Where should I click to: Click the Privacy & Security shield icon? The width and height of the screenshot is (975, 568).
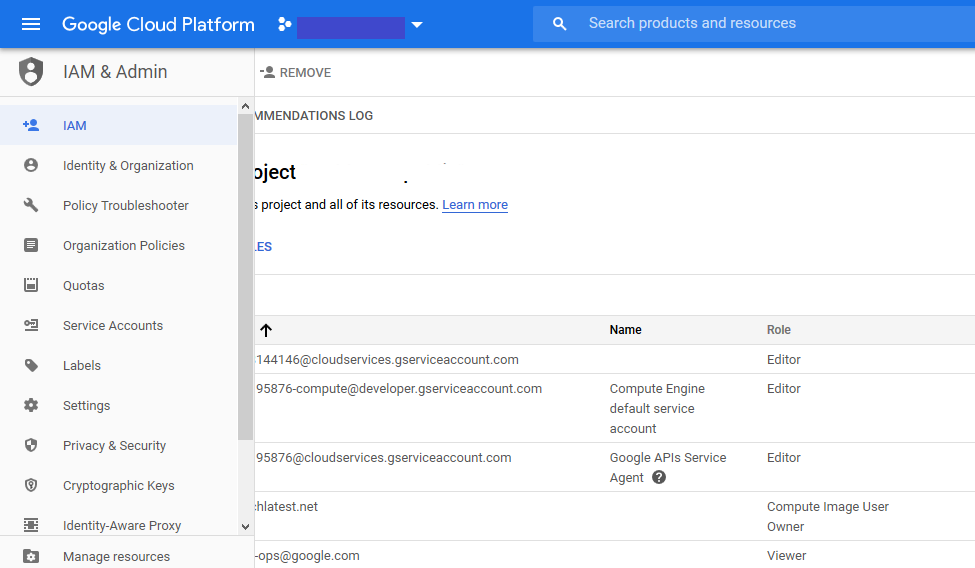pos(30,445)
